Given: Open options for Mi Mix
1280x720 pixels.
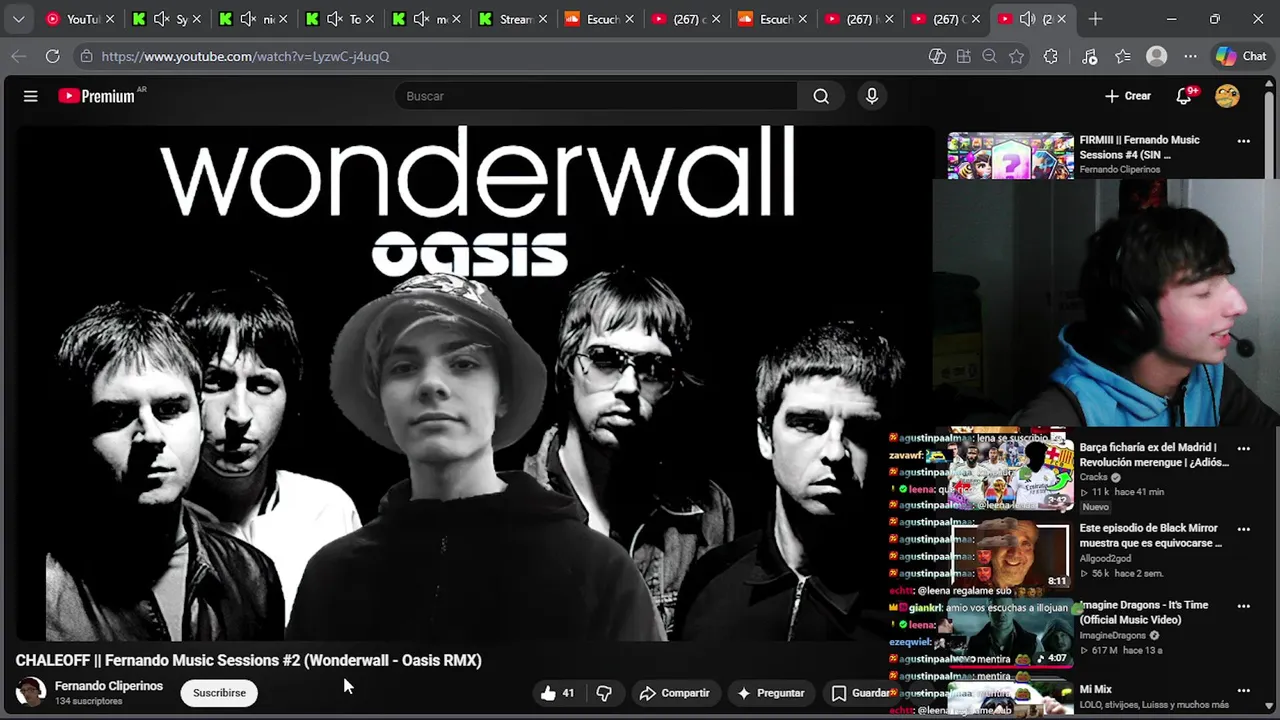Looking at the screenshot, I should pos(1244,690).
